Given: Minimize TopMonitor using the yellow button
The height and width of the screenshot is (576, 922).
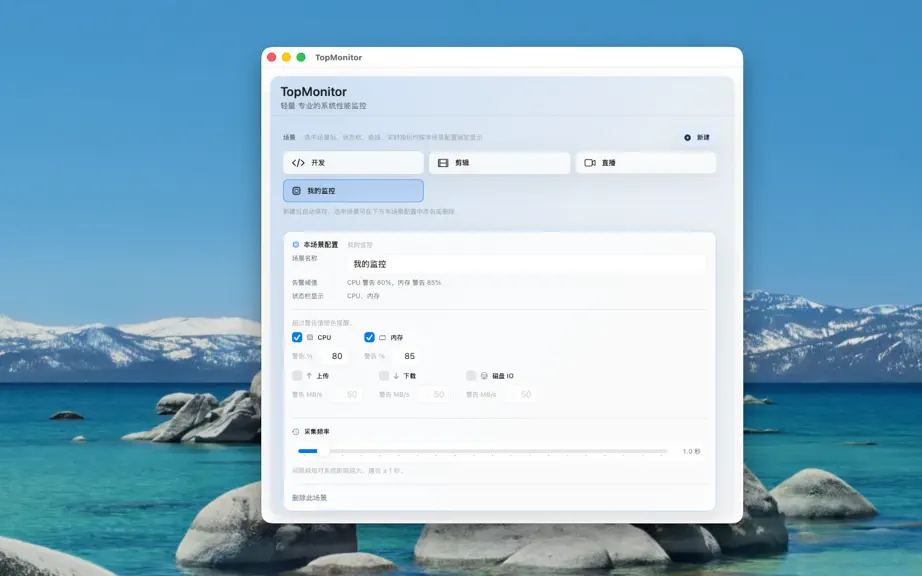Looking at the screenshot, I should pyautogui.click(x=286, y=57).
